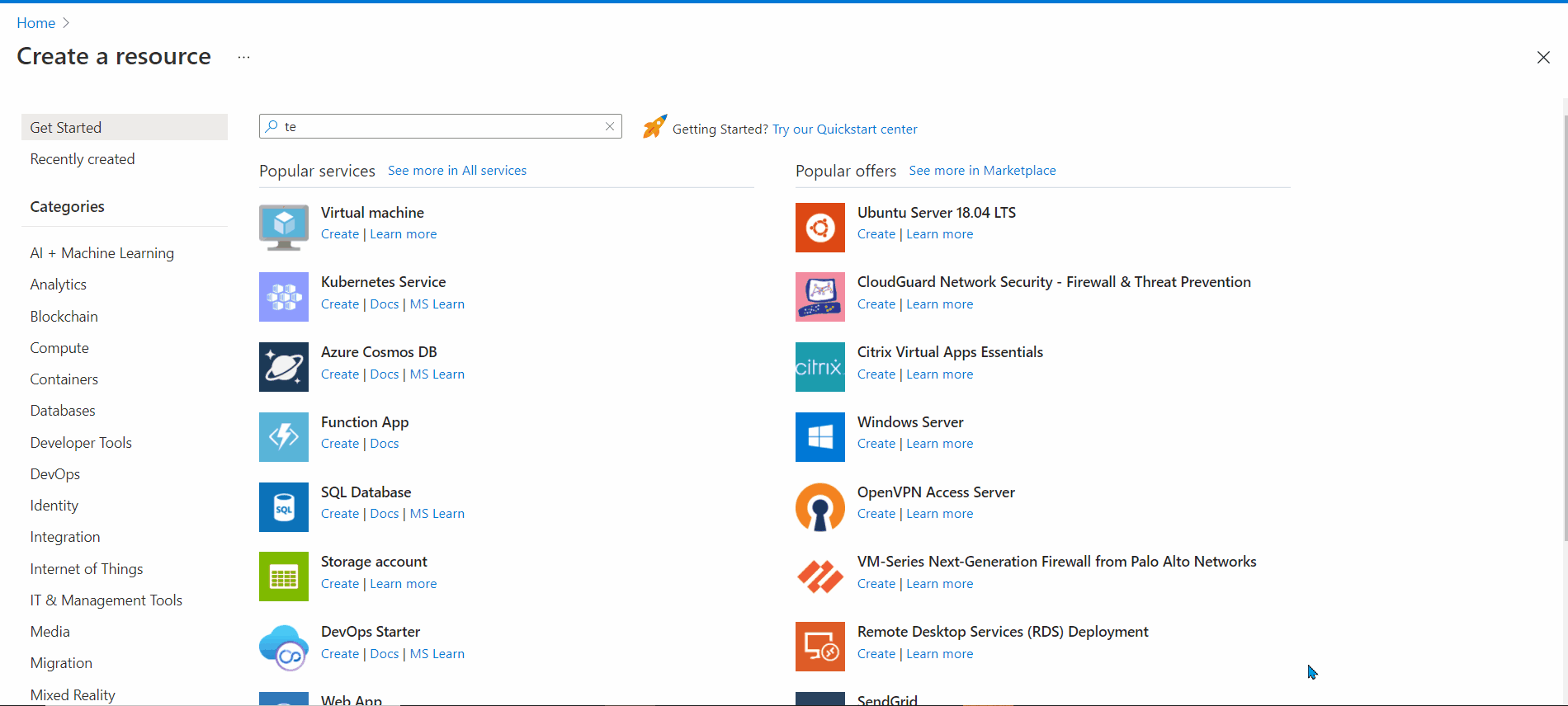The image size is (1568, 706).
Task: Click the vertical scrollbar on the right
Action: point(1565,330)
